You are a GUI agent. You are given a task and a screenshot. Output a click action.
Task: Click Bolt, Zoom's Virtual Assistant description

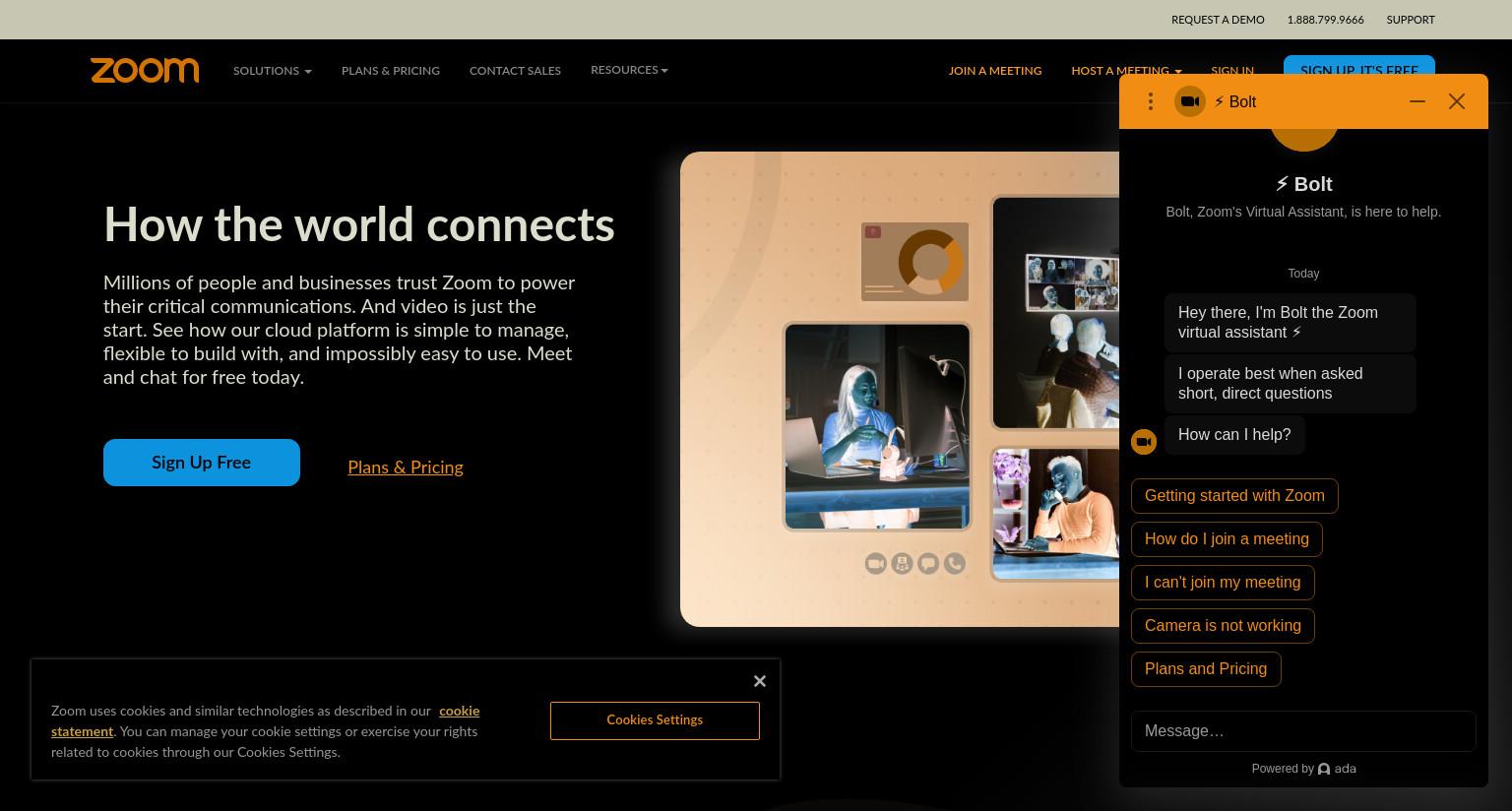click(1303, 212)
